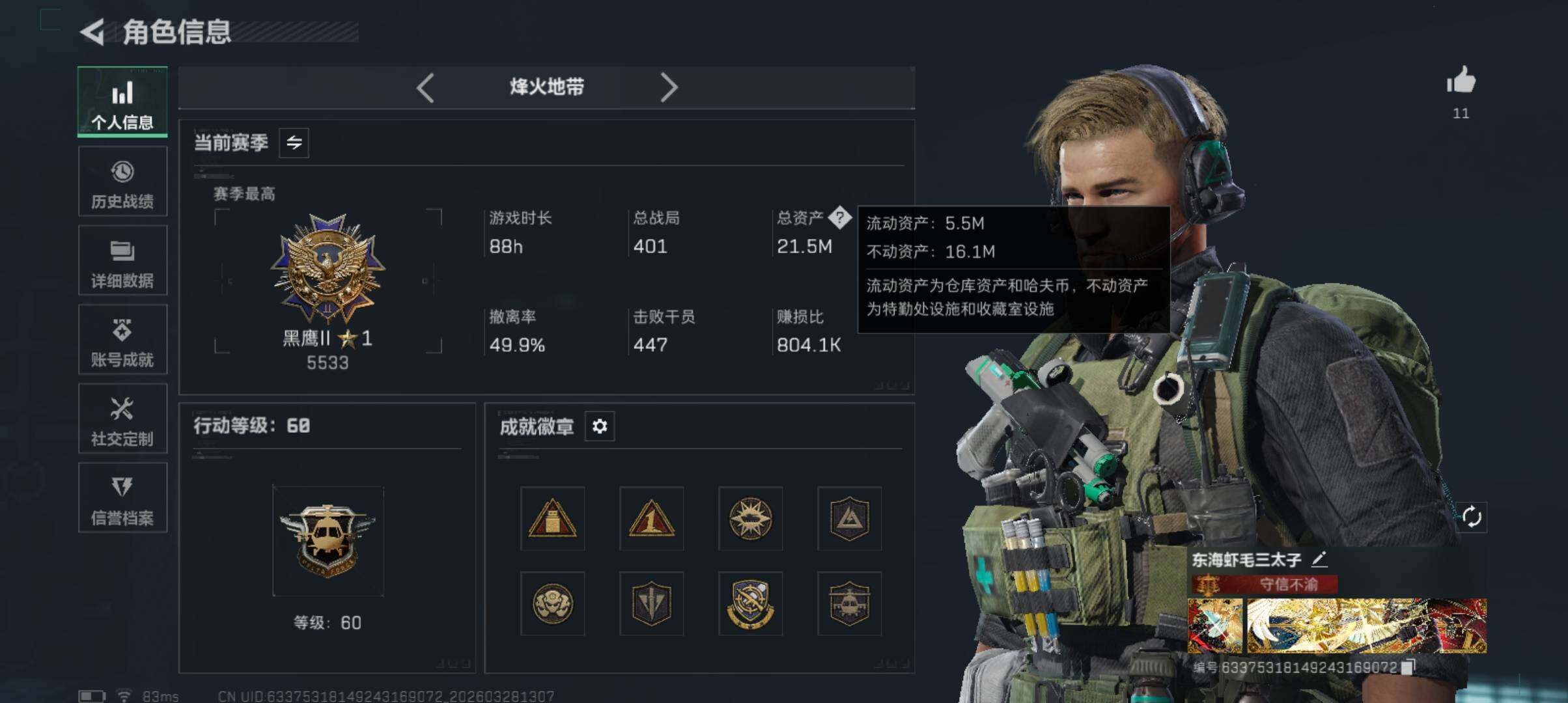The height and width of the screenshot is (703, 1568).
Task: Click the 总资产 question mark icon
Action: (839, 217)
